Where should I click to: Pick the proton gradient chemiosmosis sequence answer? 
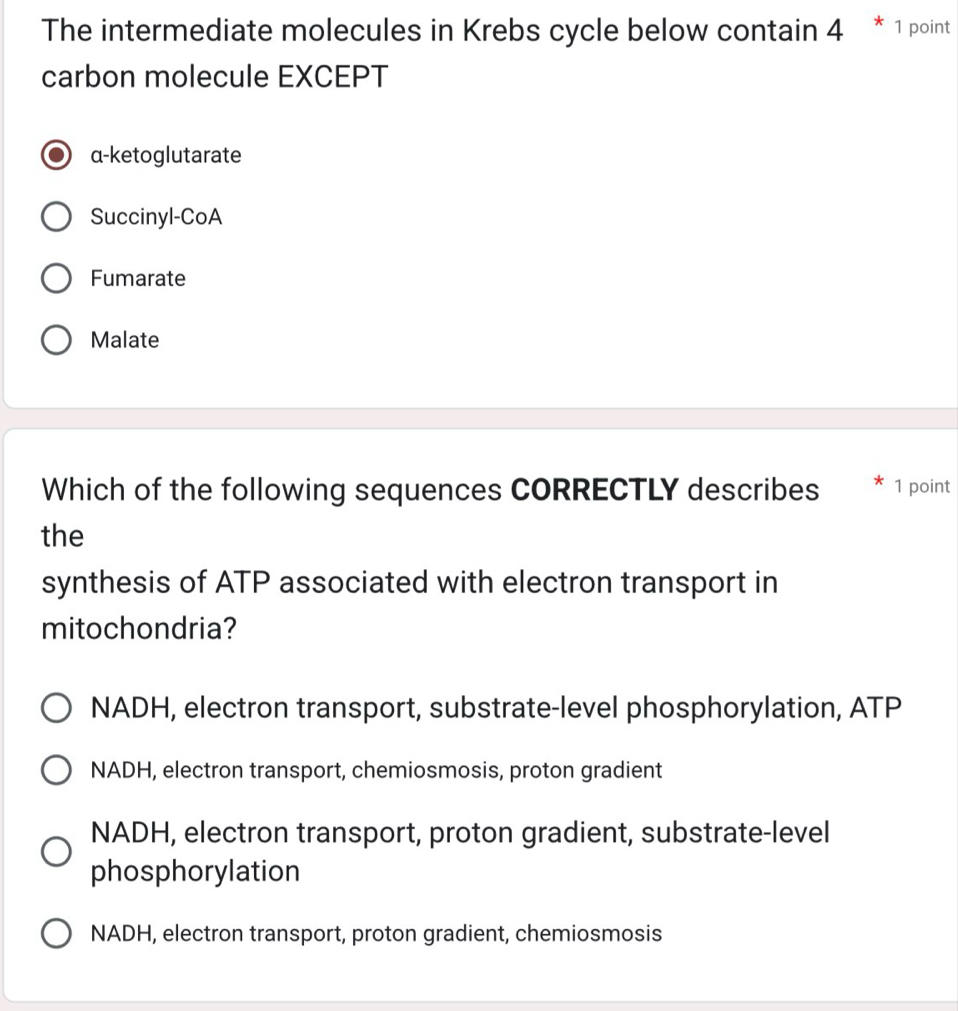coord(57,932)
